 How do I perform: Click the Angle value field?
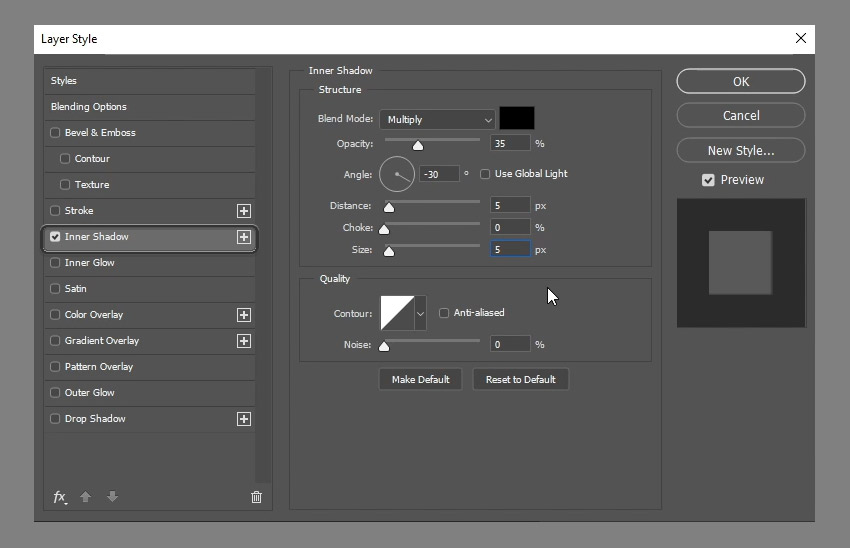(439, 175)
